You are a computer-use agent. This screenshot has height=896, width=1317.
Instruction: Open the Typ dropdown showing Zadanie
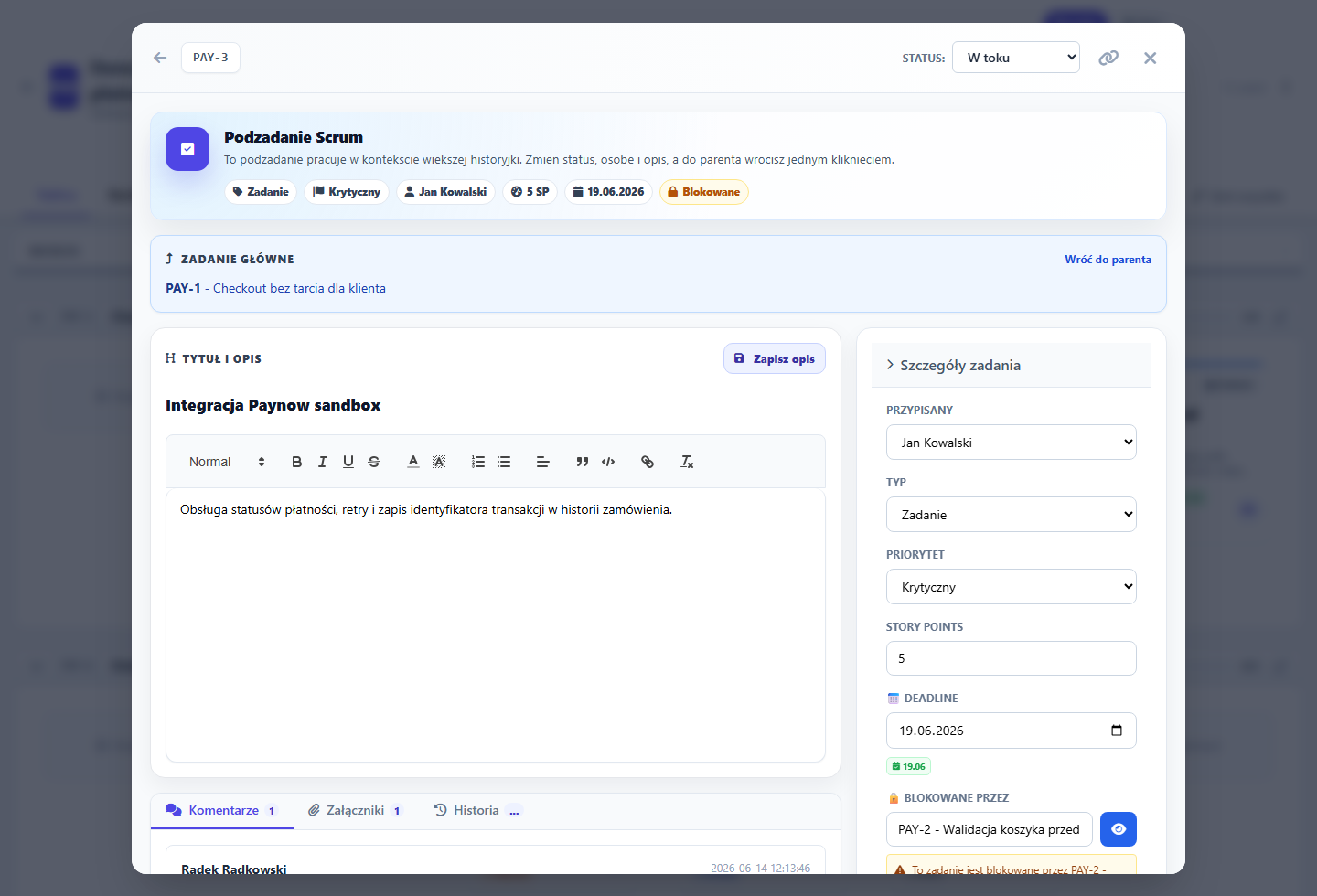(x=1011, y=515)
